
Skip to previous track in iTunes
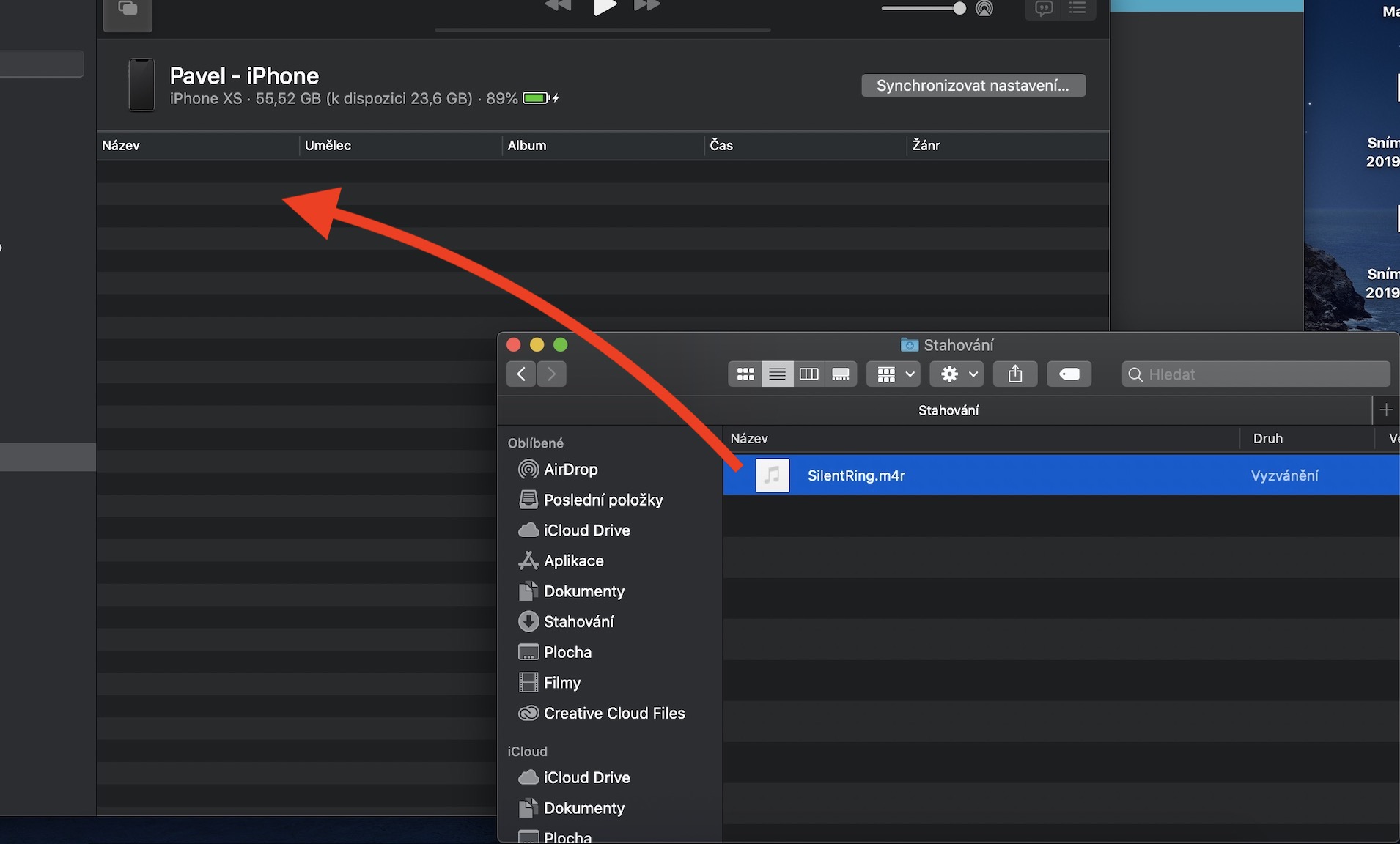[x=559, y=6]
